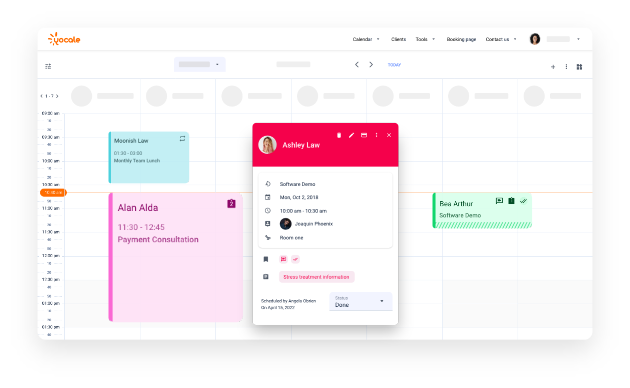Open Stress treatment information link
Viewport: 630px width, 388px height.
click(x=317, y=277)
